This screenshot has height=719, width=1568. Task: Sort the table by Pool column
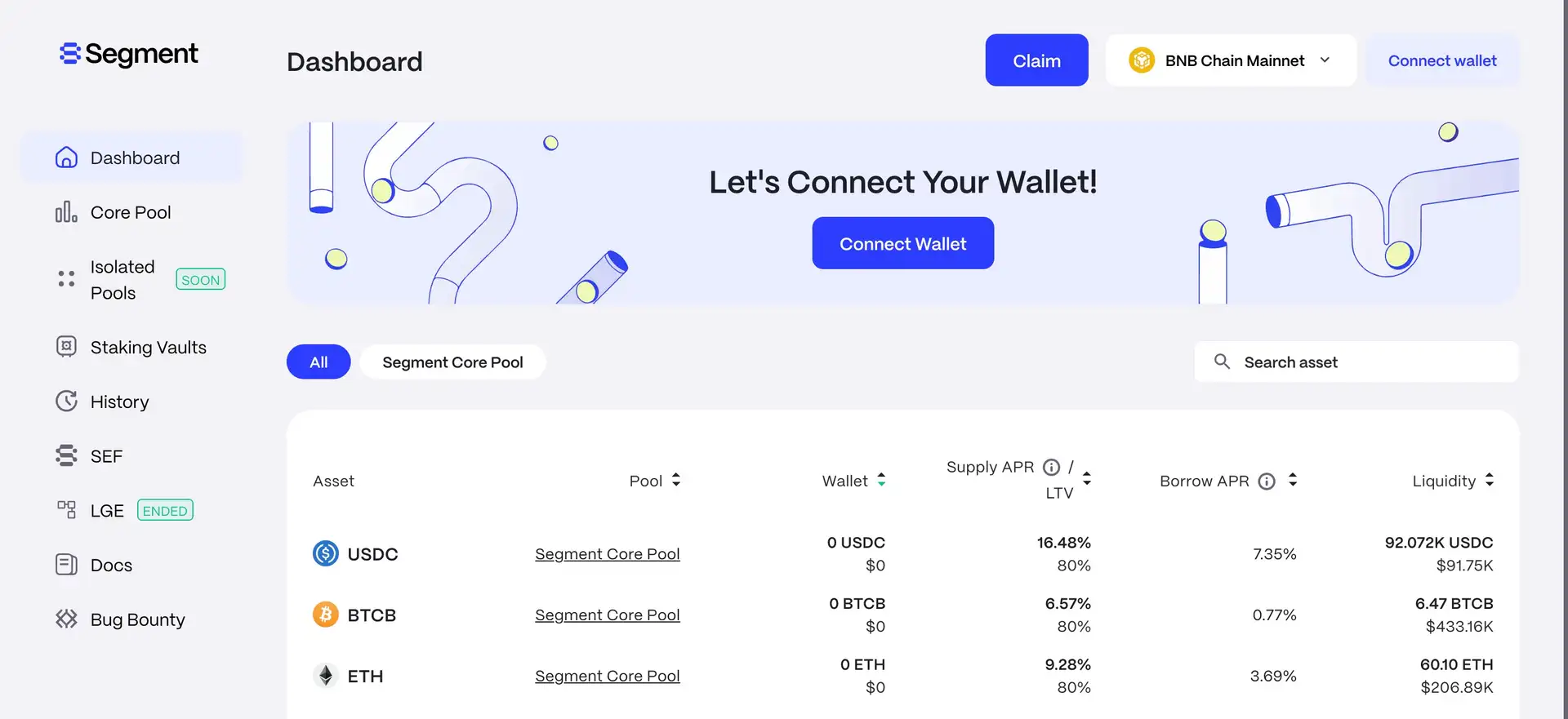click(676, 481)
